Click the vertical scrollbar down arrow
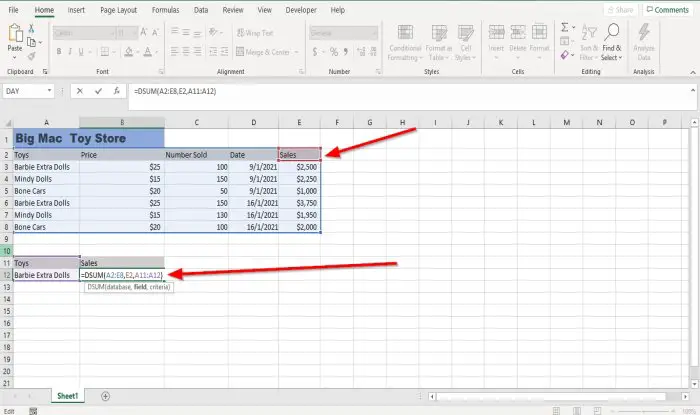This screenshot has width=700, height=415. tap(694, 384)
